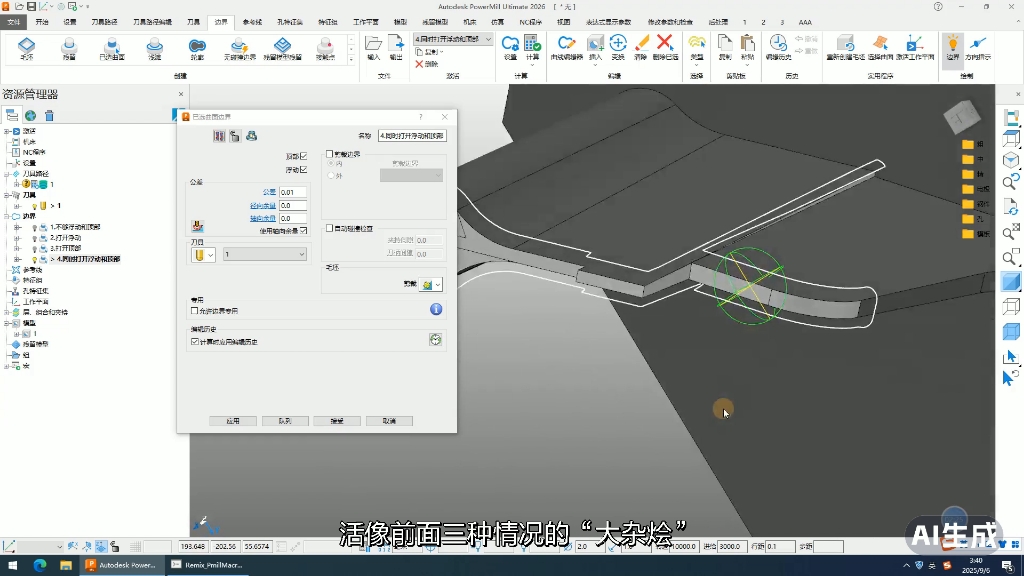Screen dimensions: 1024x576
Task: Click the 取消 button in dialog
Action: [x=389, y=421]
